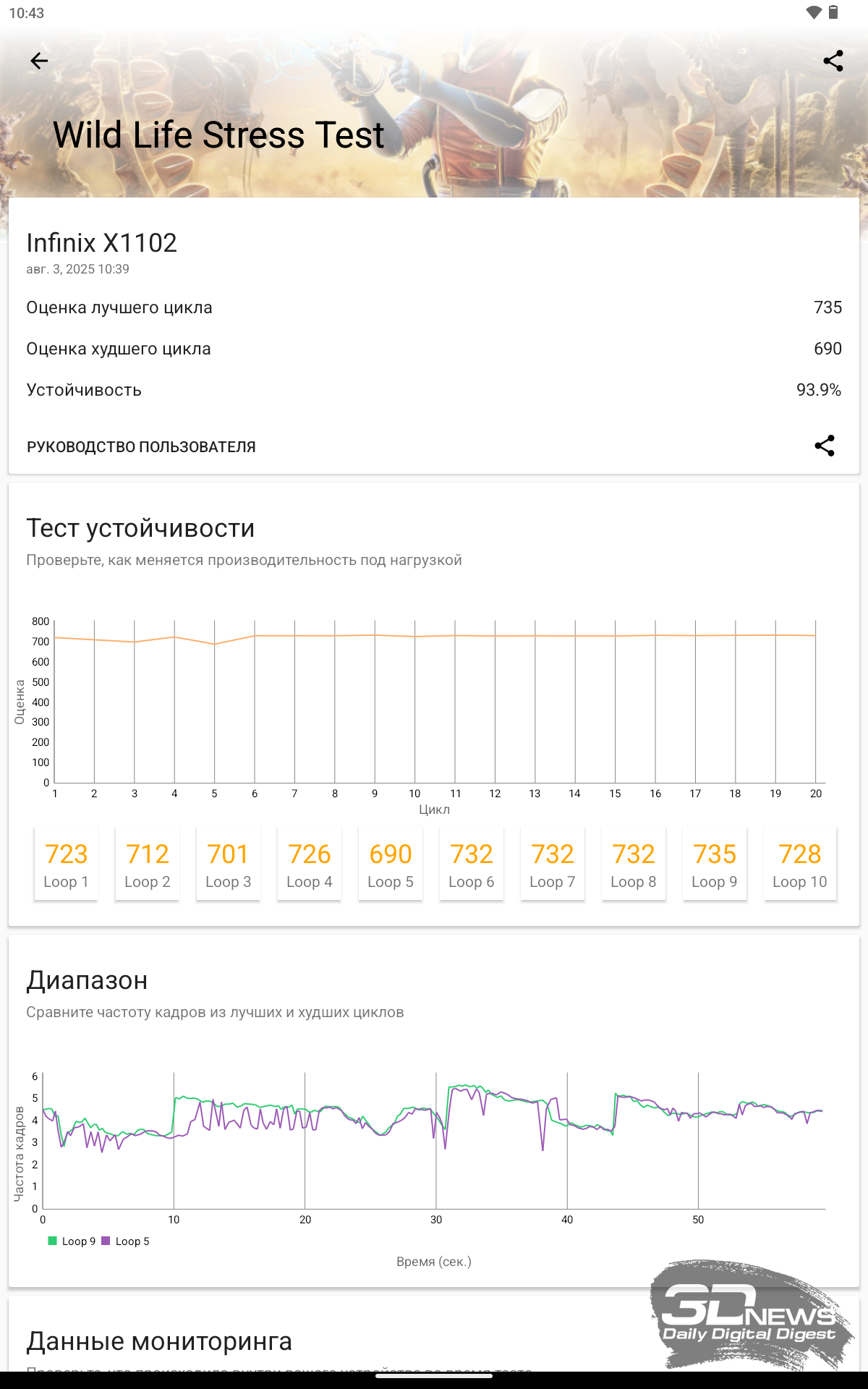
Task: Select Loop 5 score card 690
Action: (x=390, y=864)
